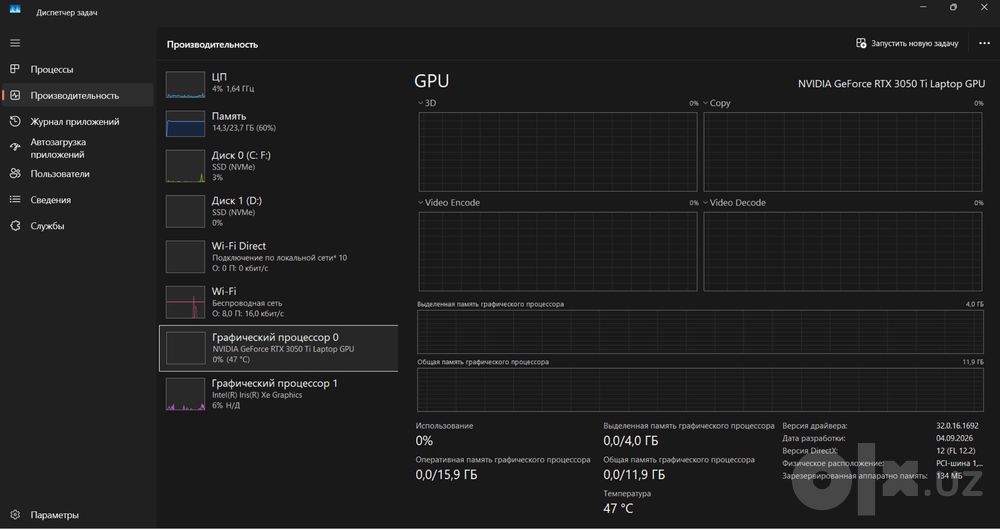Click Запустить новую задачу button
This screenshot has width=1000, height=529.
907,43
